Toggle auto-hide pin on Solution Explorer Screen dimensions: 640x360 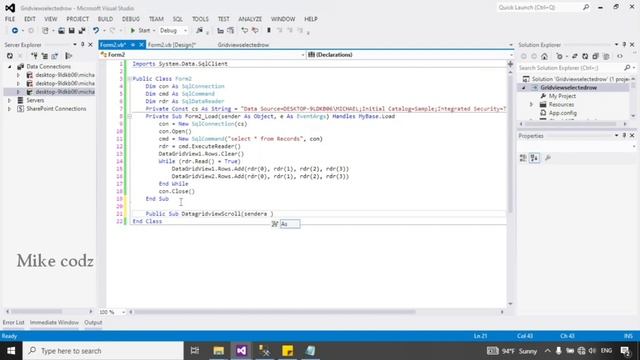click(x=624, y=45)
